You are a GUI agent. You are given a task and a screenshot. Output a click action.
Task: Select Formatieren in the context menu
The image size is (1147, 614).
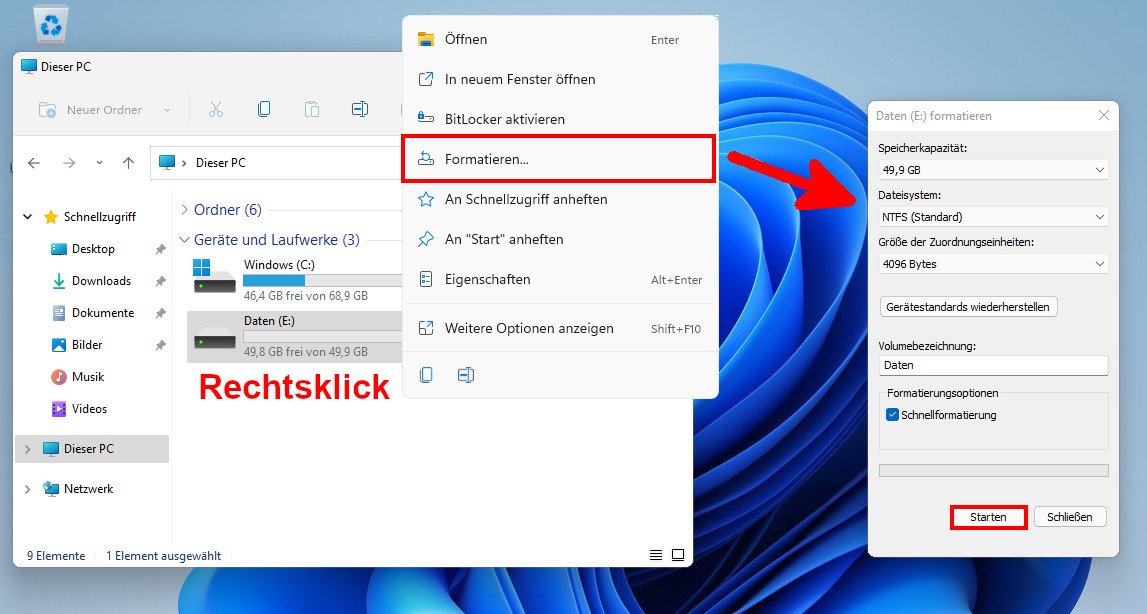[x=557, y=158]
